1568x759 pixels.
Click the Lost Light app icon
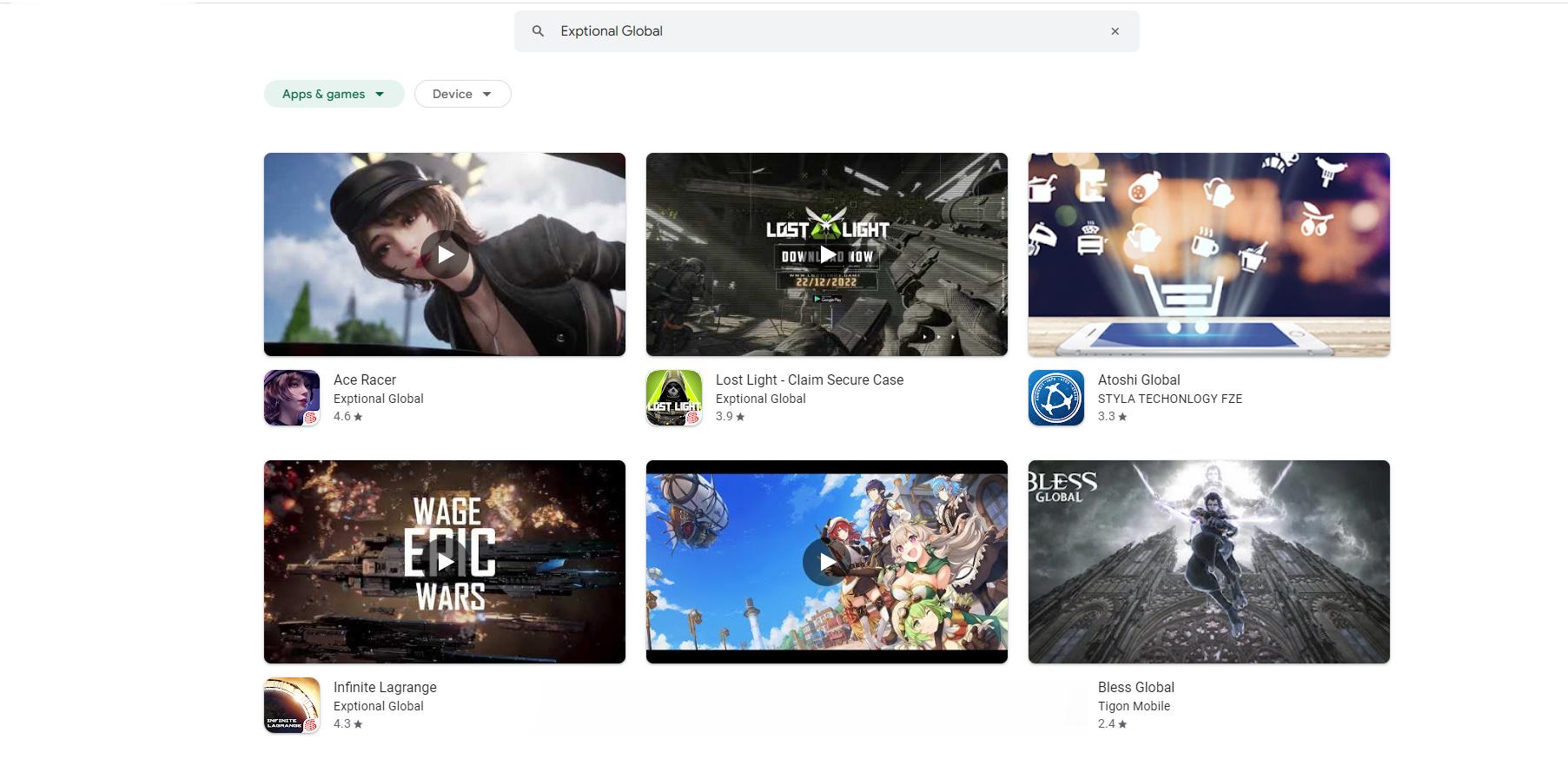674,398
